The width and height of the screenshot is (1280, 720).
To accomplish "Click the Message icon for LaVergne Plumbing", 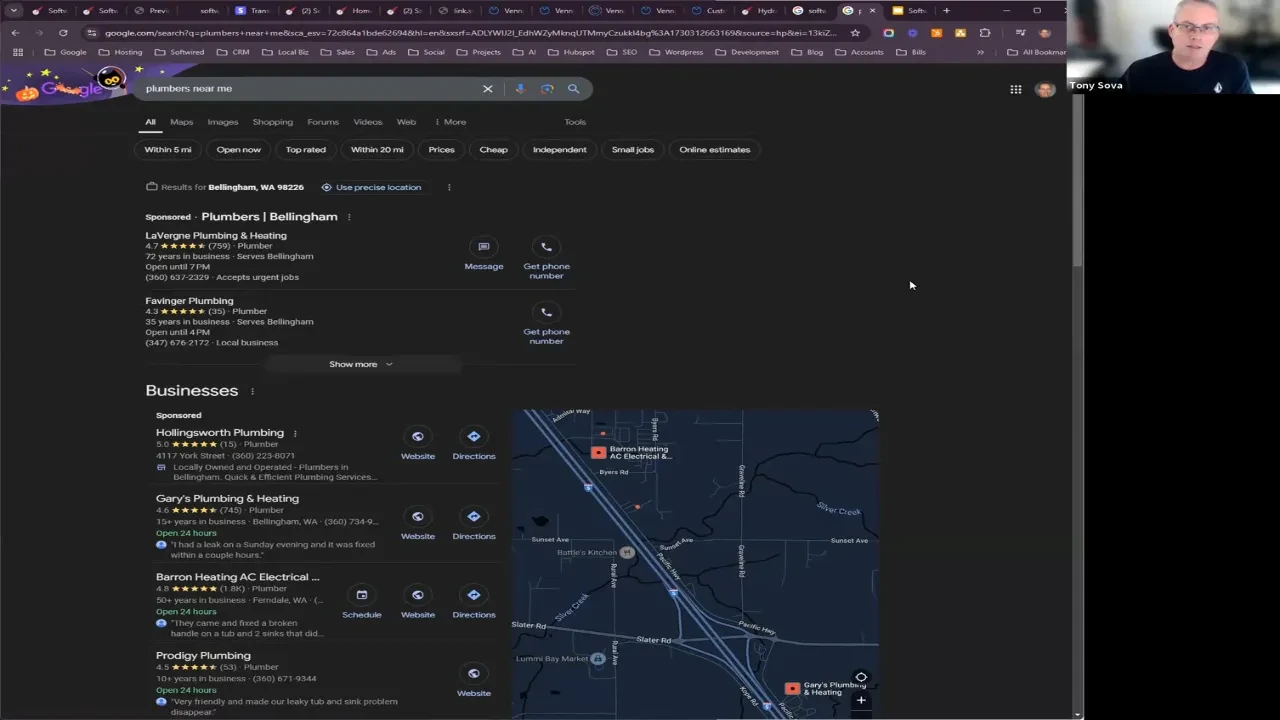I will [484, 246].
